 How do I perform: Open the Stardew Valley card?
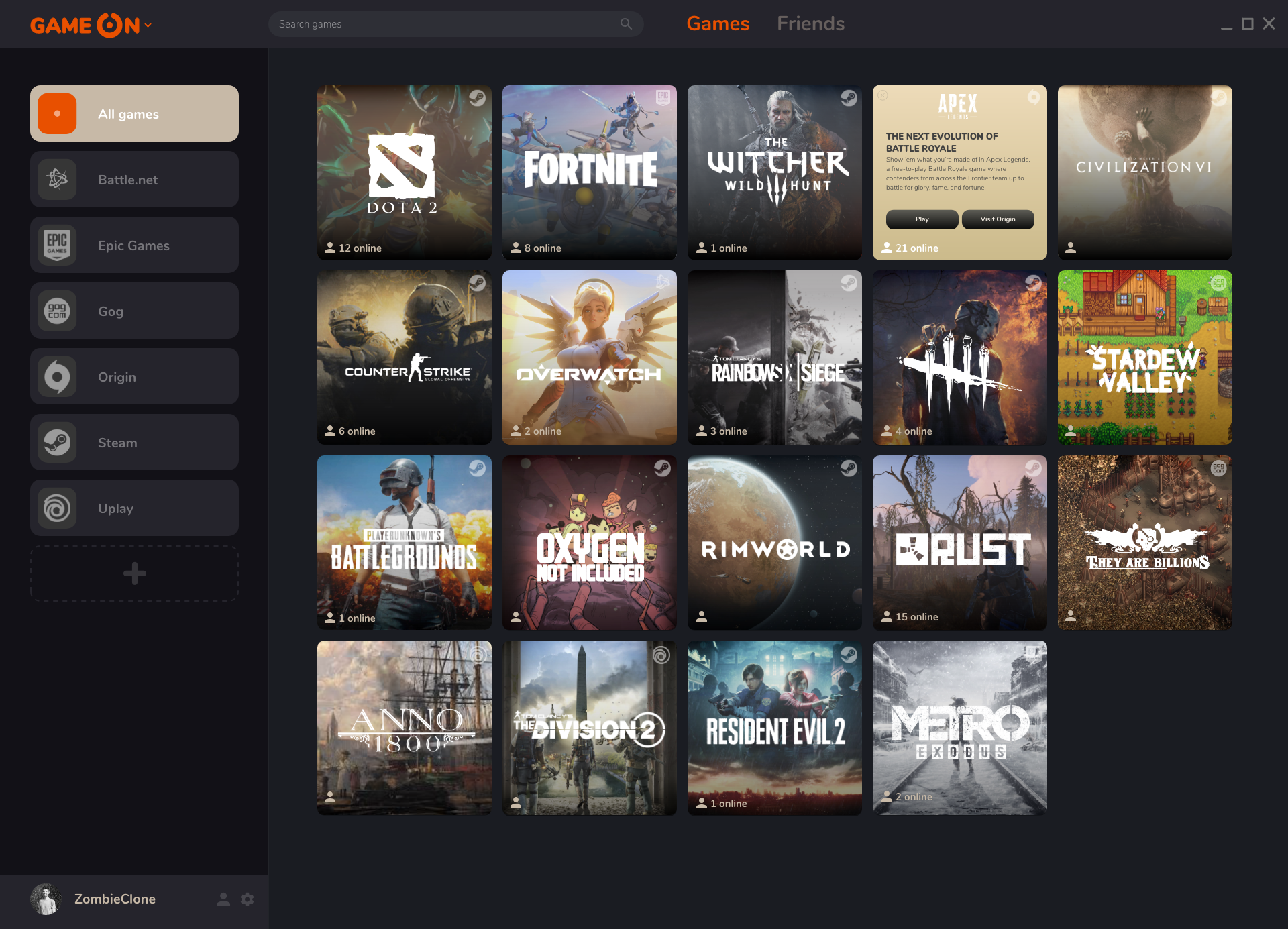1145,358
